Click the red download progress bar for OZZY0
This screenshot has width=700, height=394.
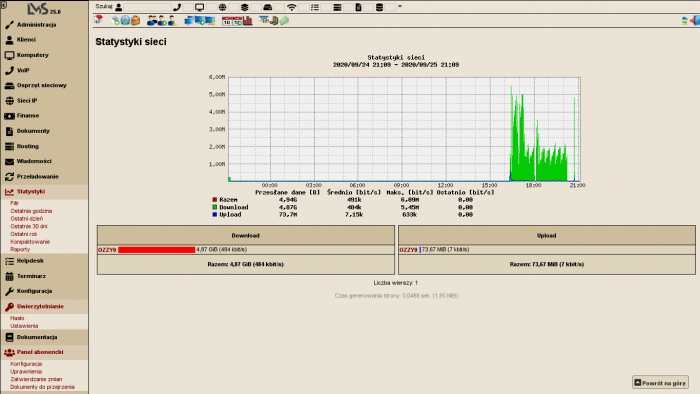157,250
